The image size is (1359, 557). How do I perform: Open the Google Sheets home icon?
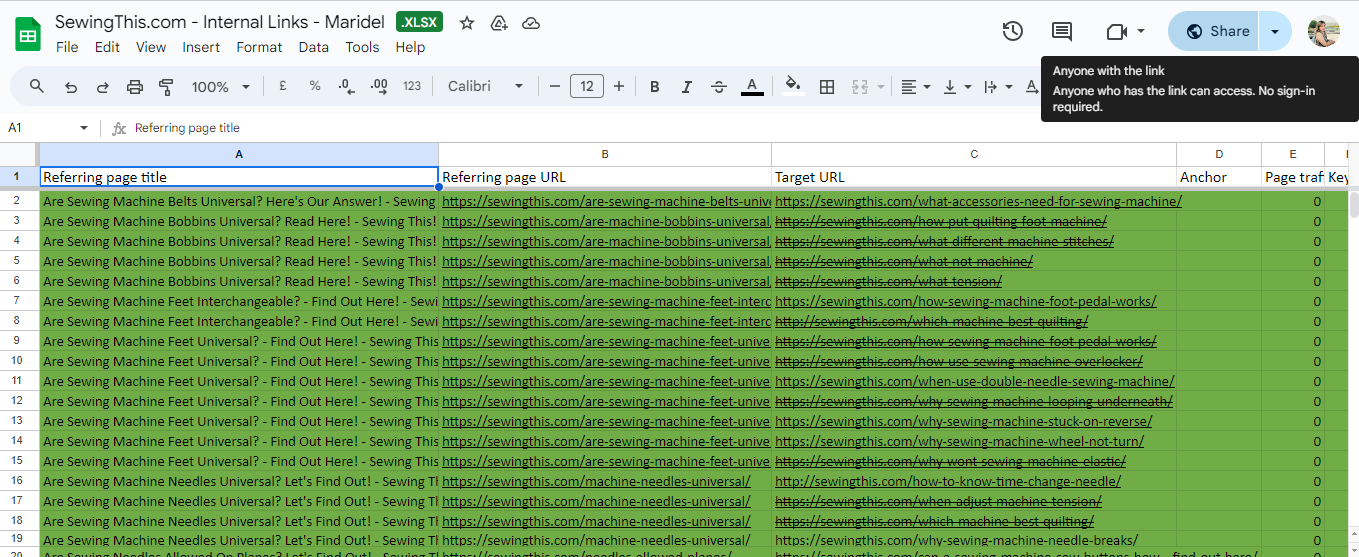(27, 34)
